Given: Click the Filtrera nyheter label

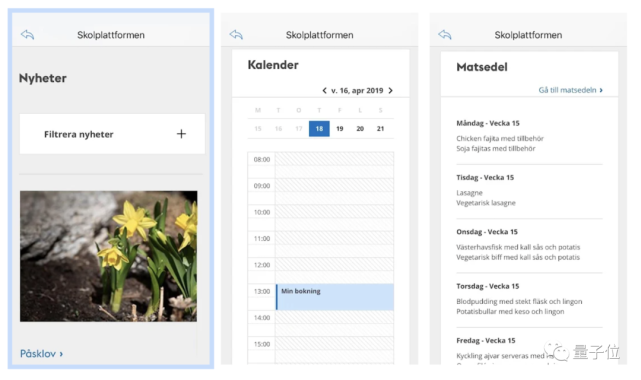Looking at the screenshot, I should (x=78, y=134).
